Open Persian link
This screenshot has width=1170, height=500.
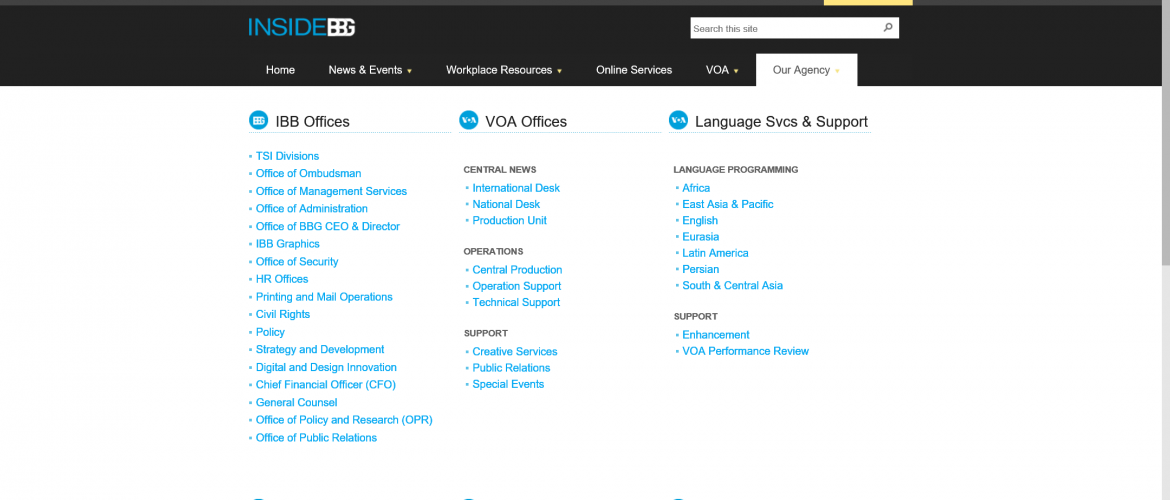(x=701, y=269)
